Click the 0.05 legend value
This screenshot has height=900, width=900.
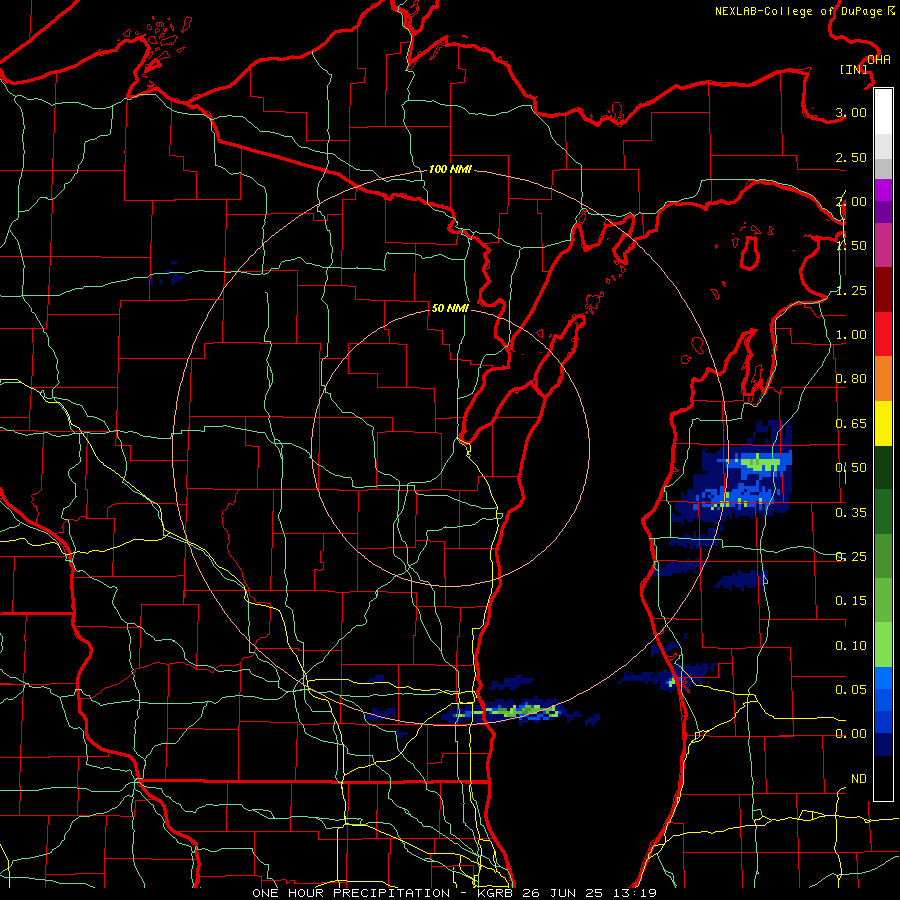[x=851, y=689]
